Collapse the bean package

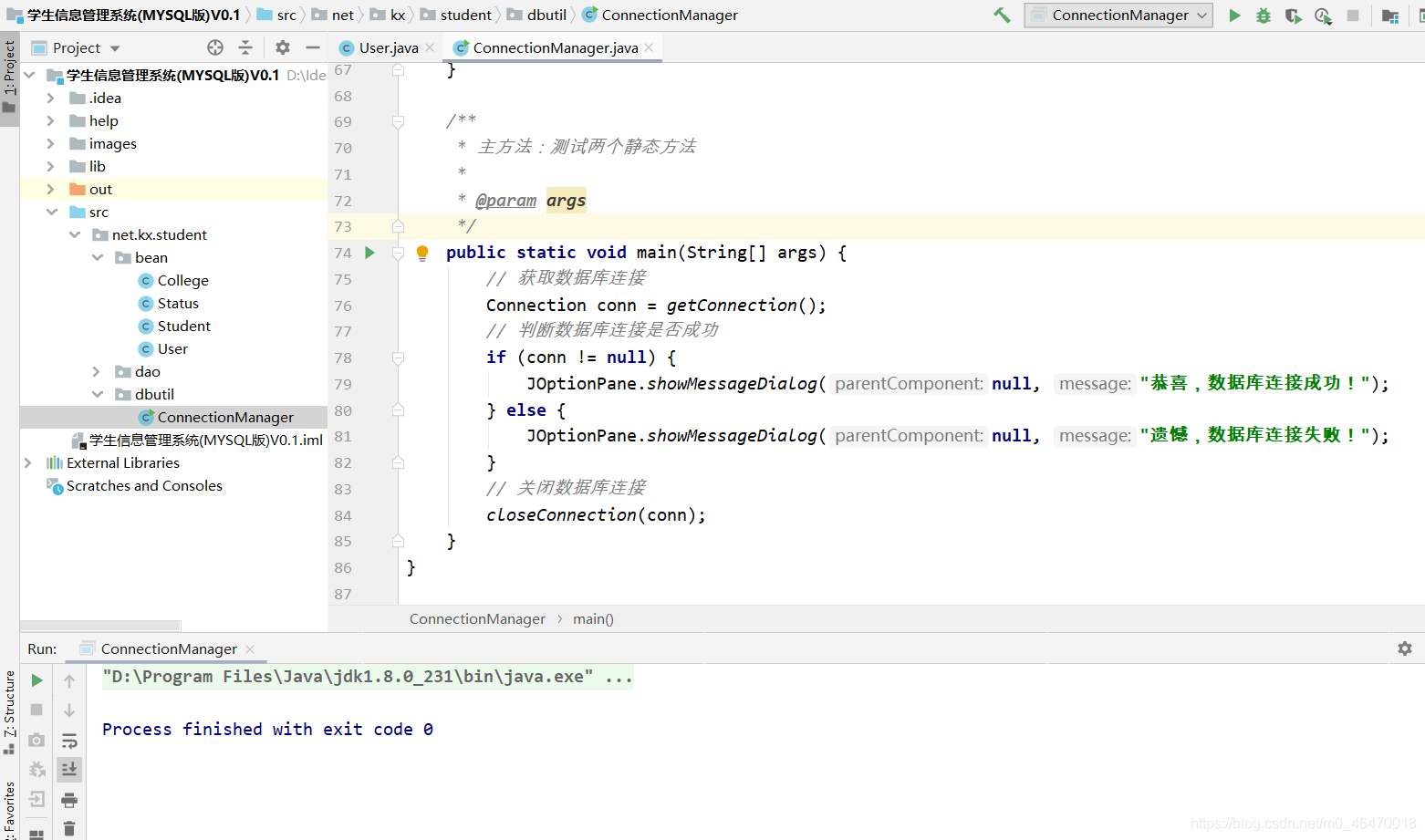[x=98, y=257]
